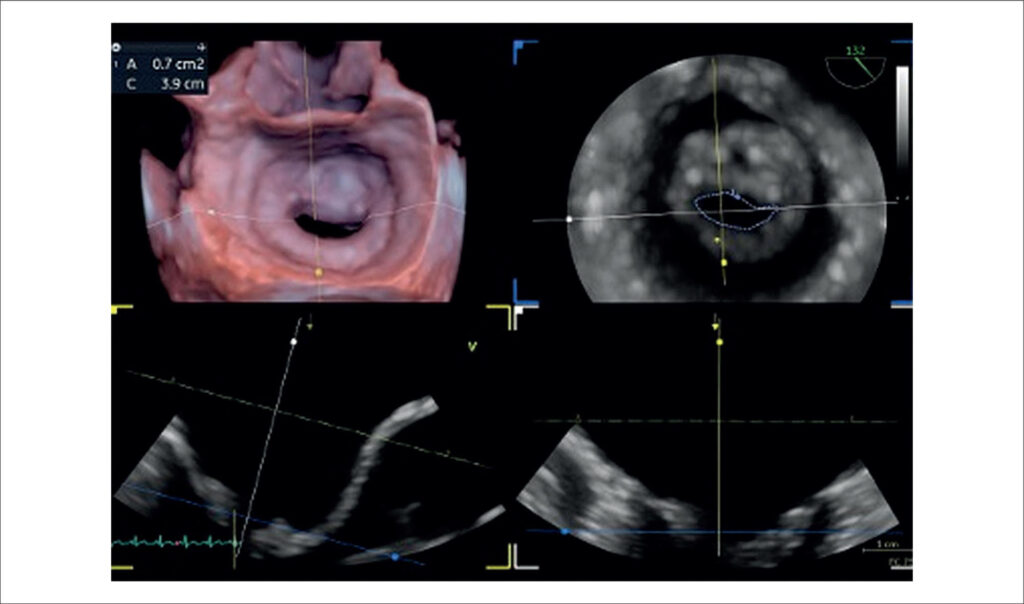Click the yellow V marker in the bottom-left view
Viewport: 1024px width, 604px height.
[x=472, y=347]
